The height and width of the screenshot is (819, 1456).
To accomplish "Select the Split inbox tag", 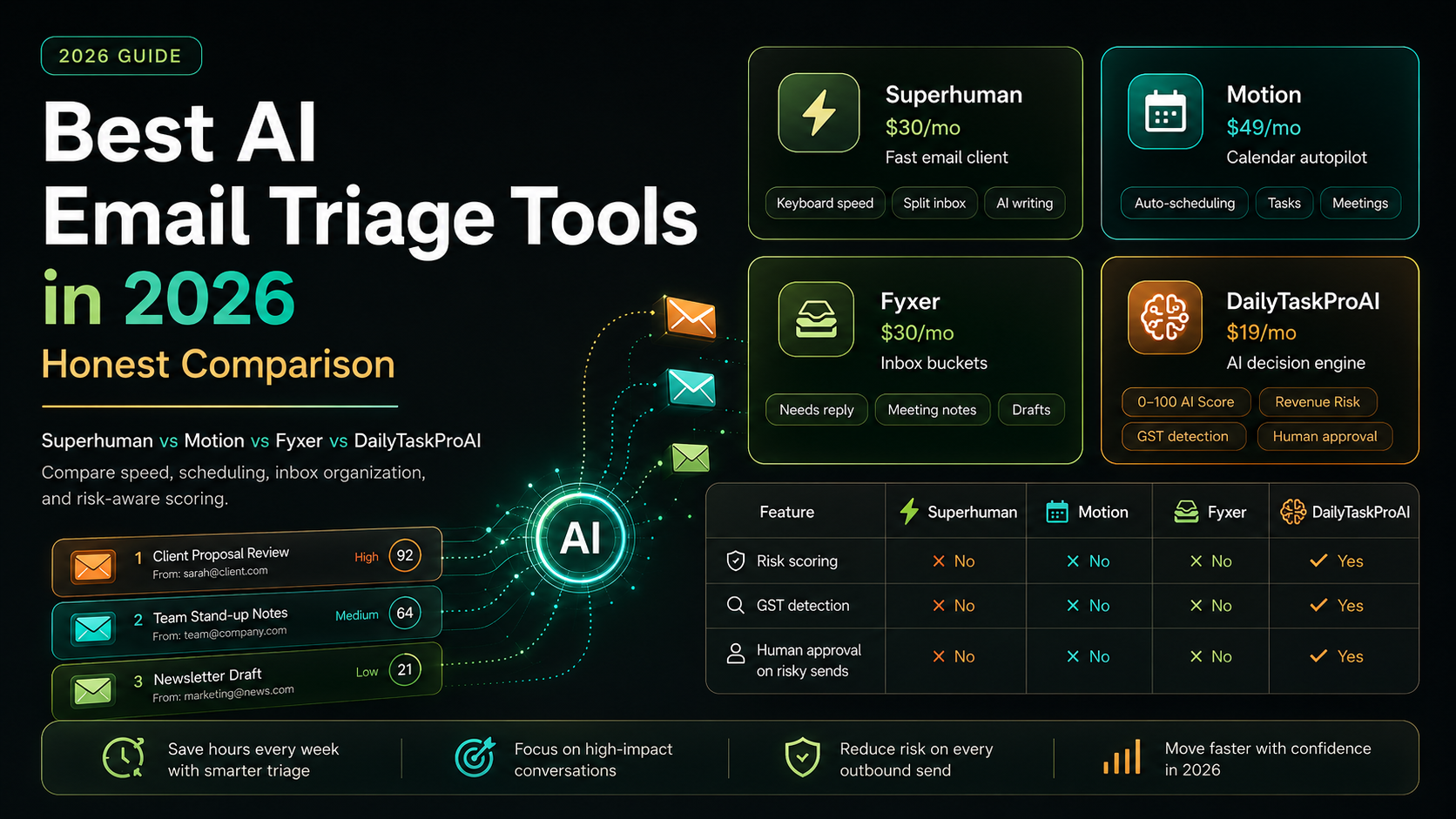I will point(934,203).
